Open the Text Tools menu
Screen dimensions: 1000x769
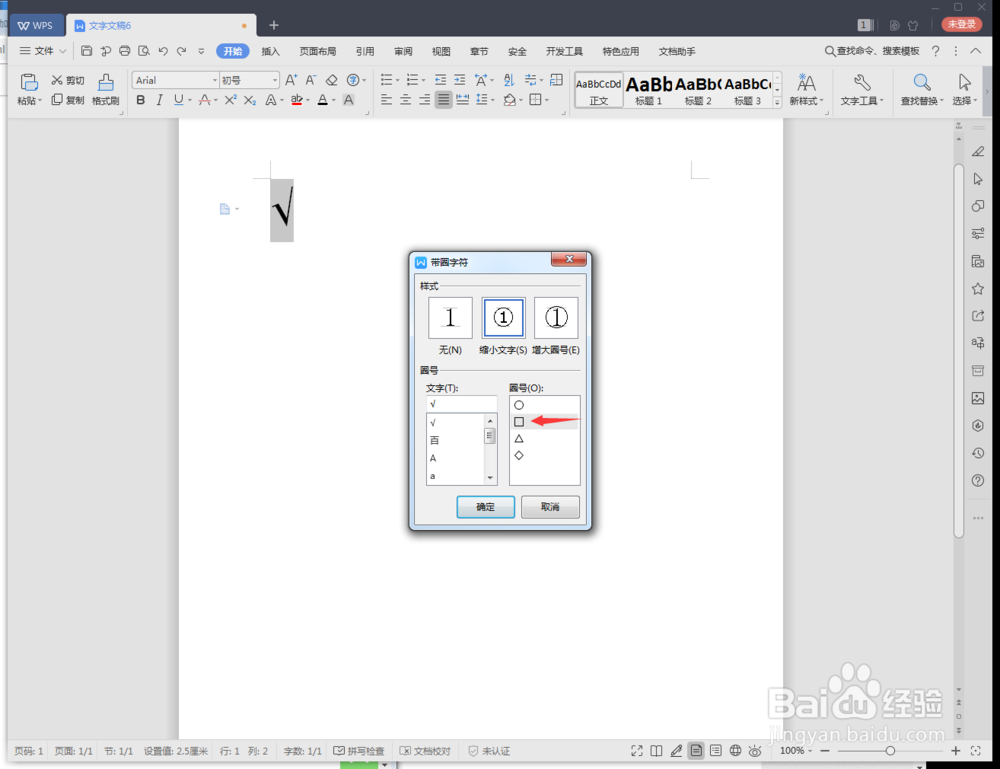tap(862, 89)
